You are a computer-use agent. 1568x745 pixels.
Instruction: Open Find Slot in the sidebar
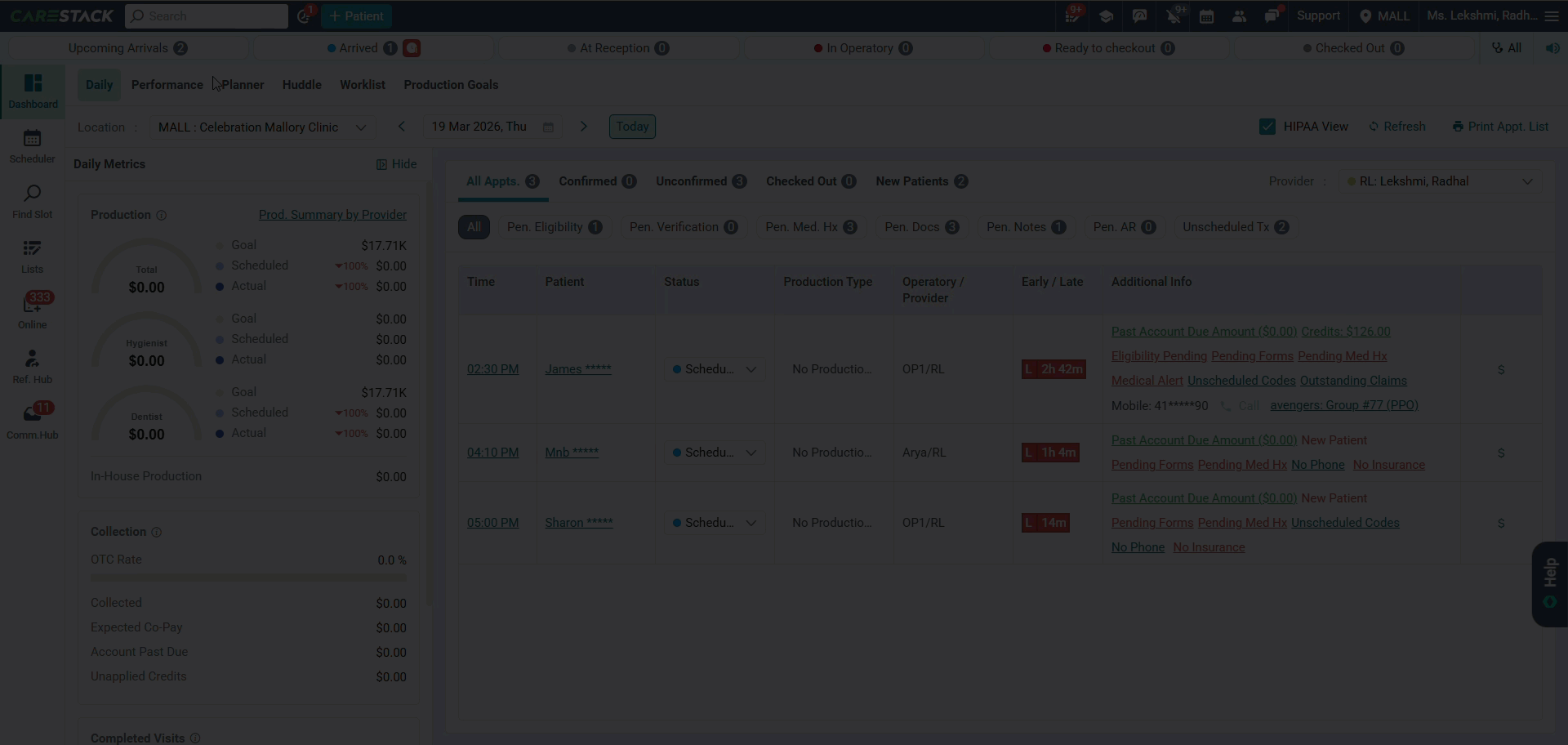(33, 202)
